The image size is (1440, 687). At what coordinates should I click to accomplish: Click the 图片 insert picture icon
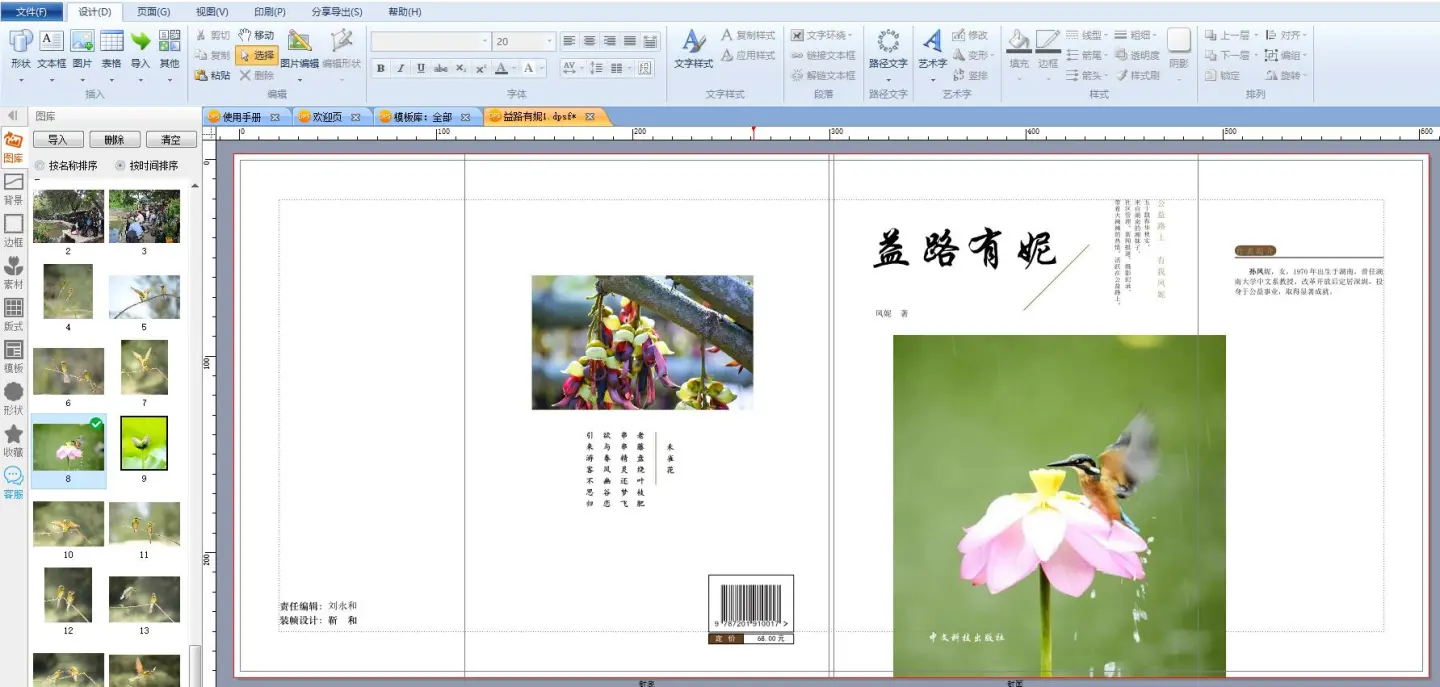82,49
